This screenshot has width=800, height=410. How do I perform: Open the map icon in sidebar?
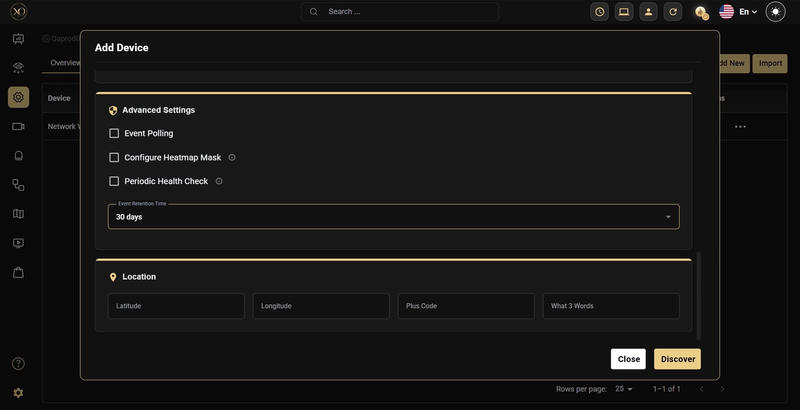click(18, 214)
